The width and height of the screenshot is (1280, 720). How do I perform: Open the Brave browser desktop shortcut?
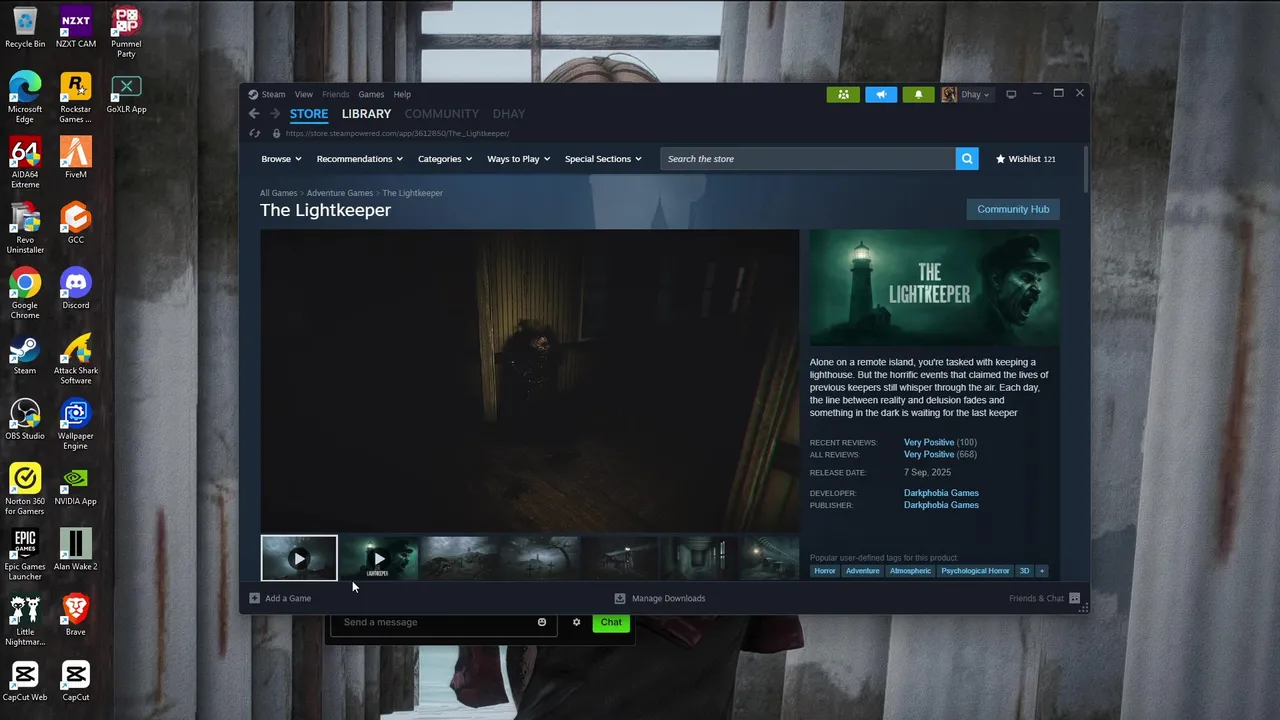(76, 615)
